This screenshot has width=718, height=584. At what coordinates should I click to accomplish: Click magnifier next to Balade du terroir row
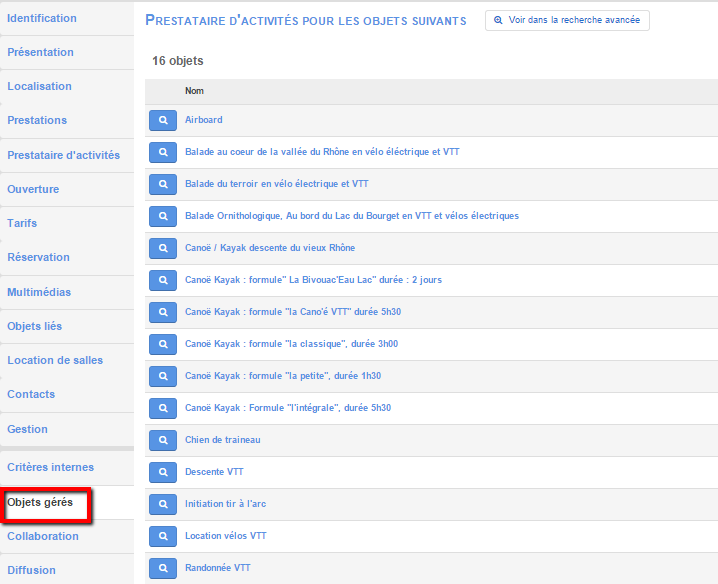click(x=163, y=184)
